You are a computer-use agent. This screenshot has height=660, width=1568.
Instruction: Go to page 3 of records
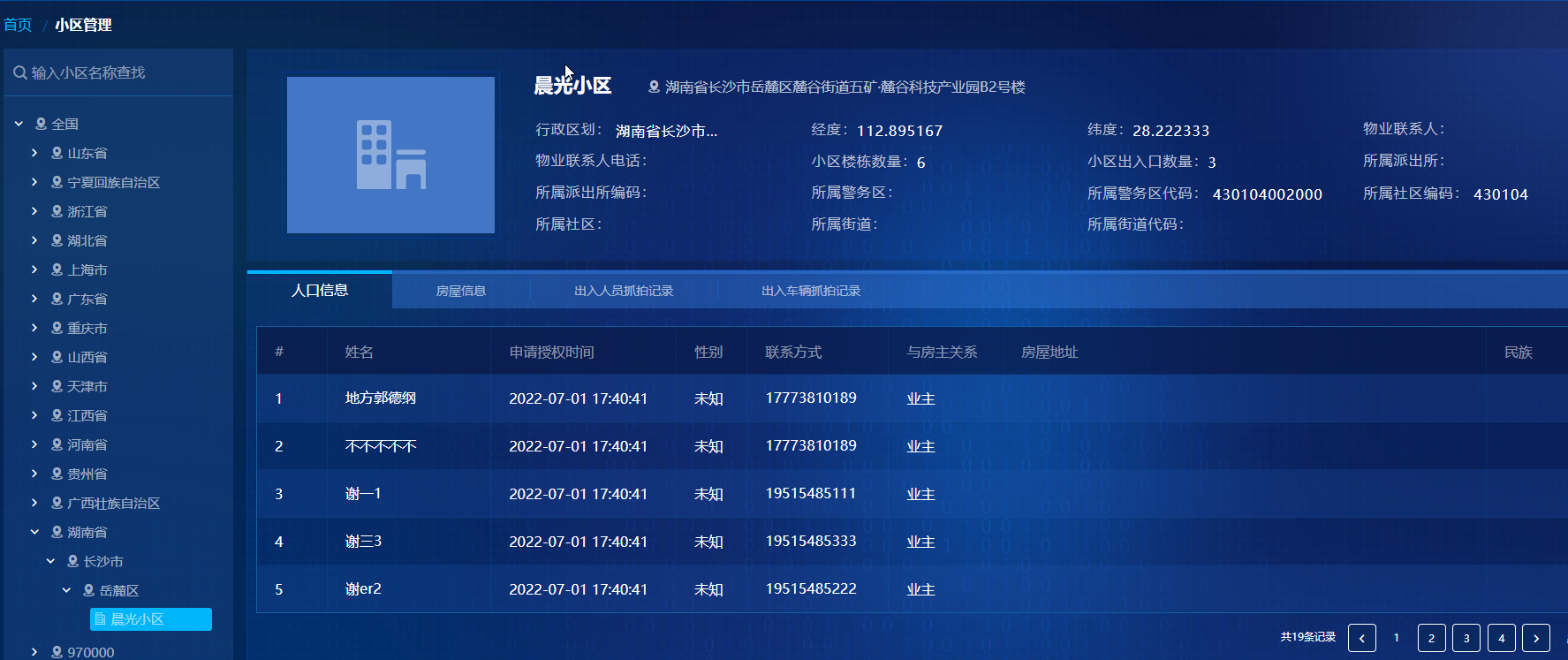click(1466, 638)
